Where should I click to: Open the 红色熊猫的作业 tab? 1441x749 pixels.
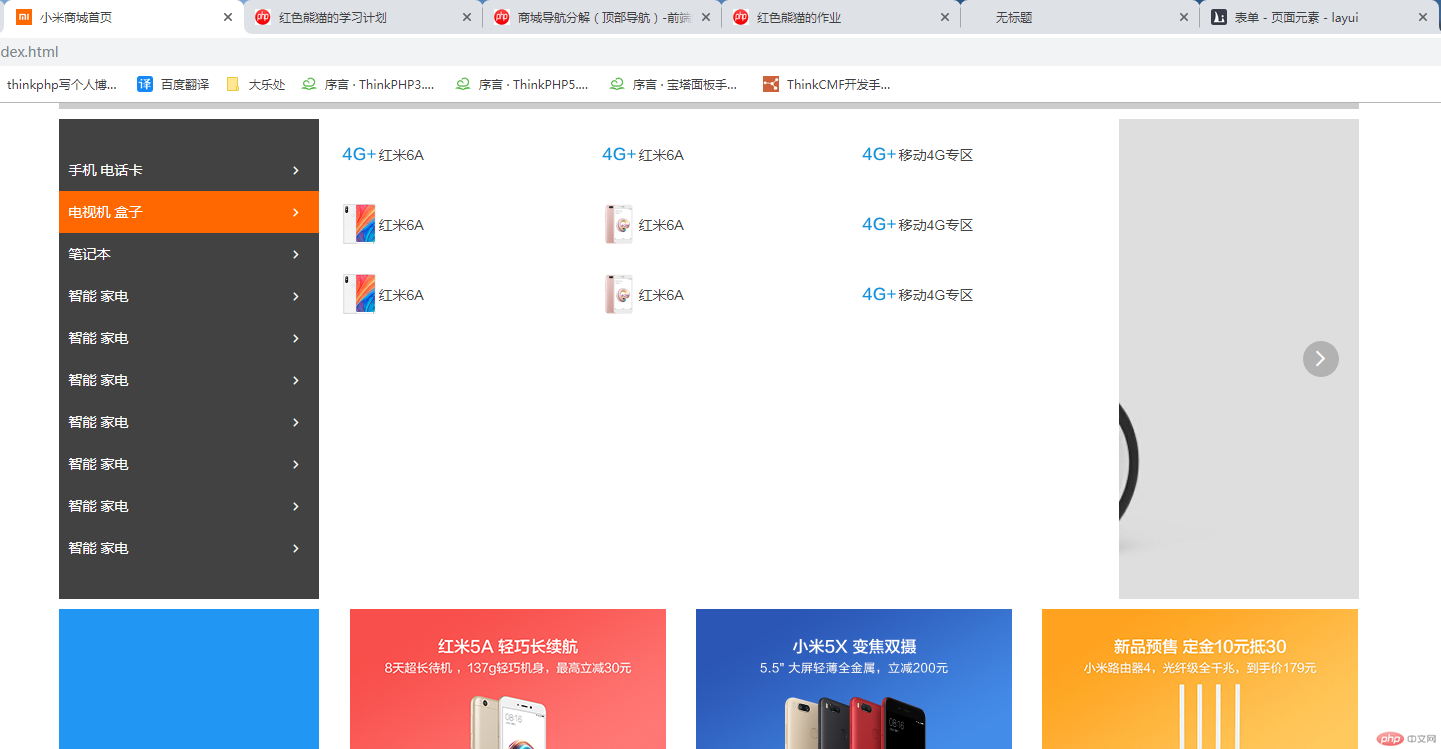click(x=840, y=18)
